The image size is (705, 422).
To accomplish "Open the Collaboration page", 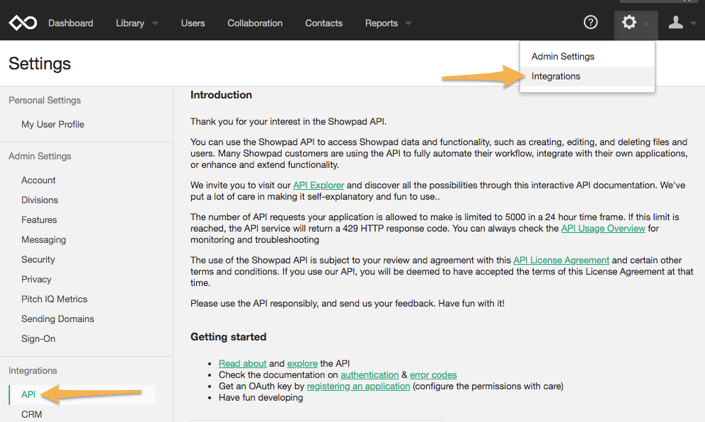I will (x=255, y=23).
